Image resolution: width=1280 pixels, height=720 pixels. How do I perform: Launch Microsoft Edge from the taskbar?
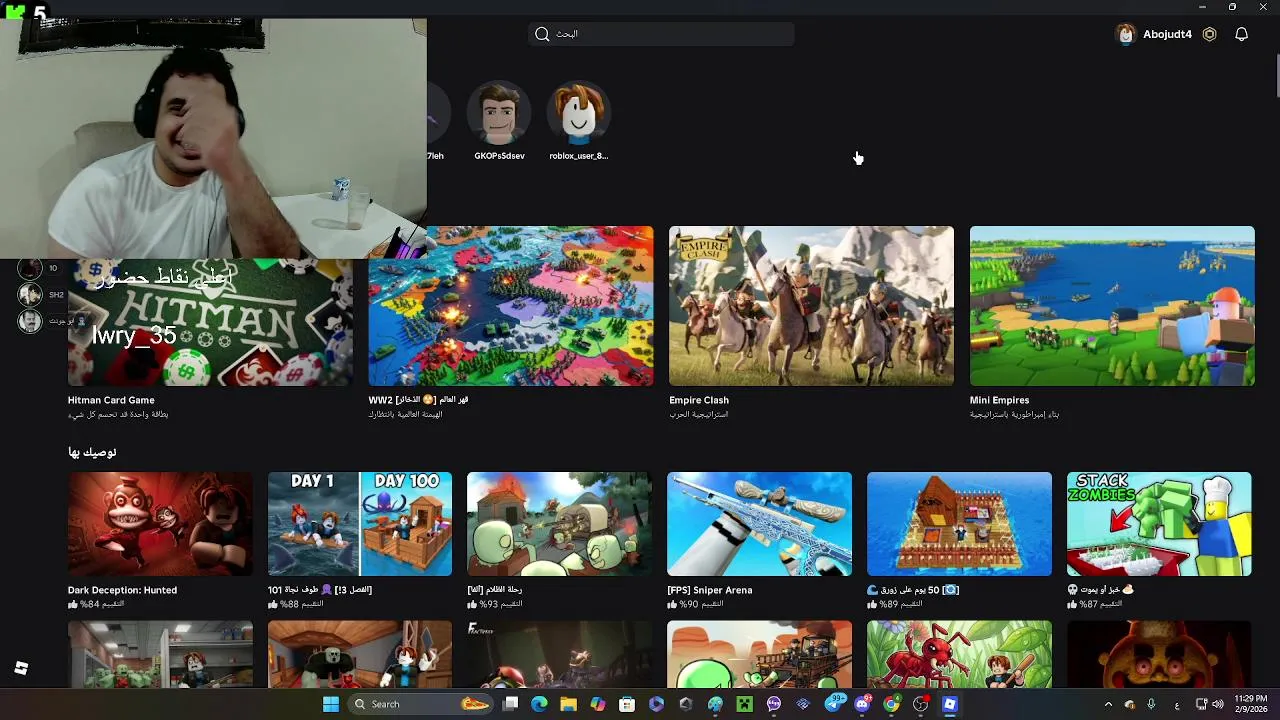click(x=539, y=704)
